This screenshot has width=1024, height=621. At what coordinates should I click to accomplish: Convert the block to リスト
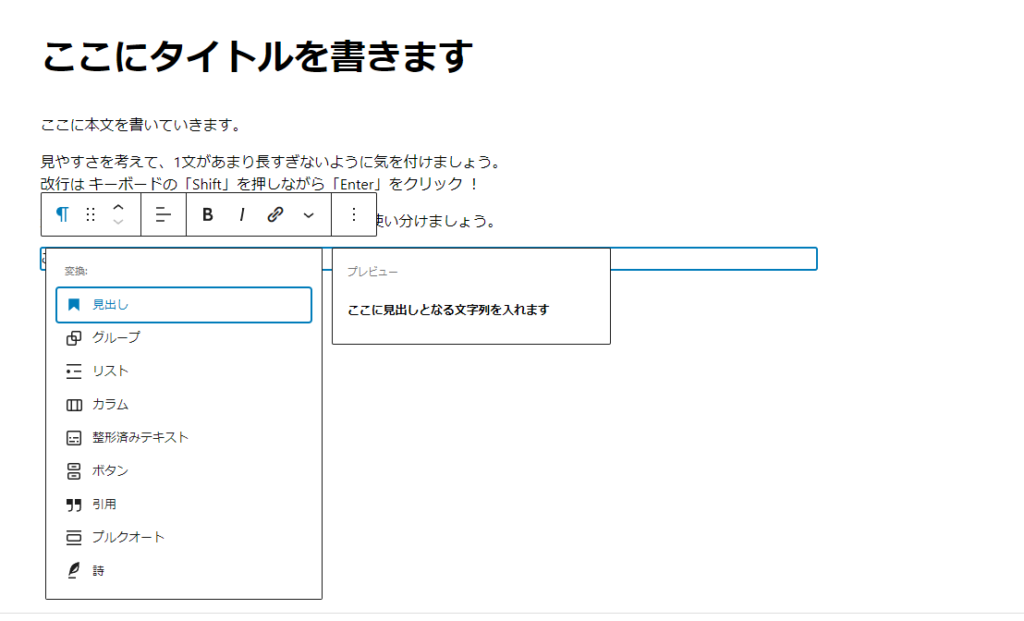[x=110, y=371]
